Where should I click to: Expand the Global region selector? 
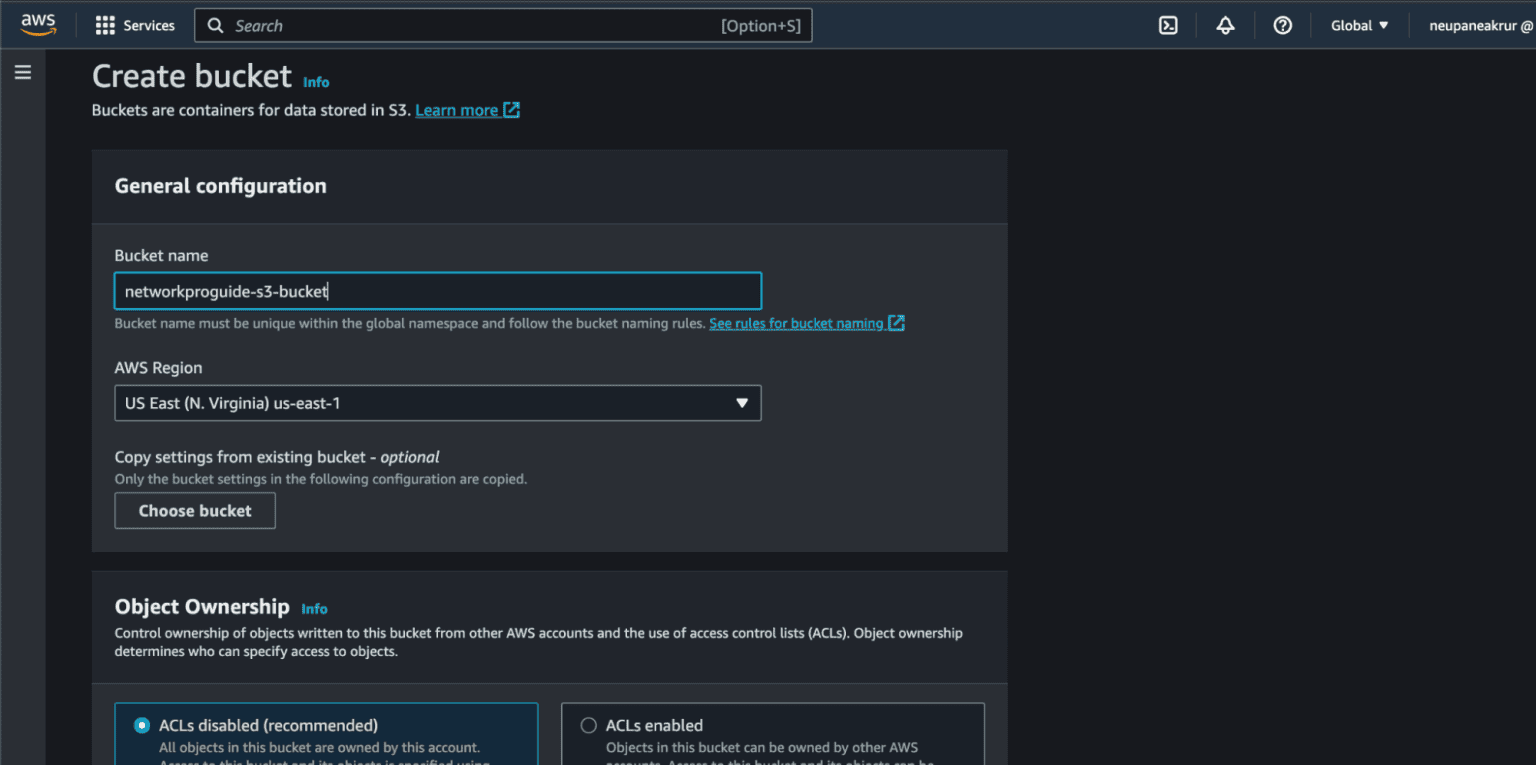pyautogui.click(x=1359, y=26)
